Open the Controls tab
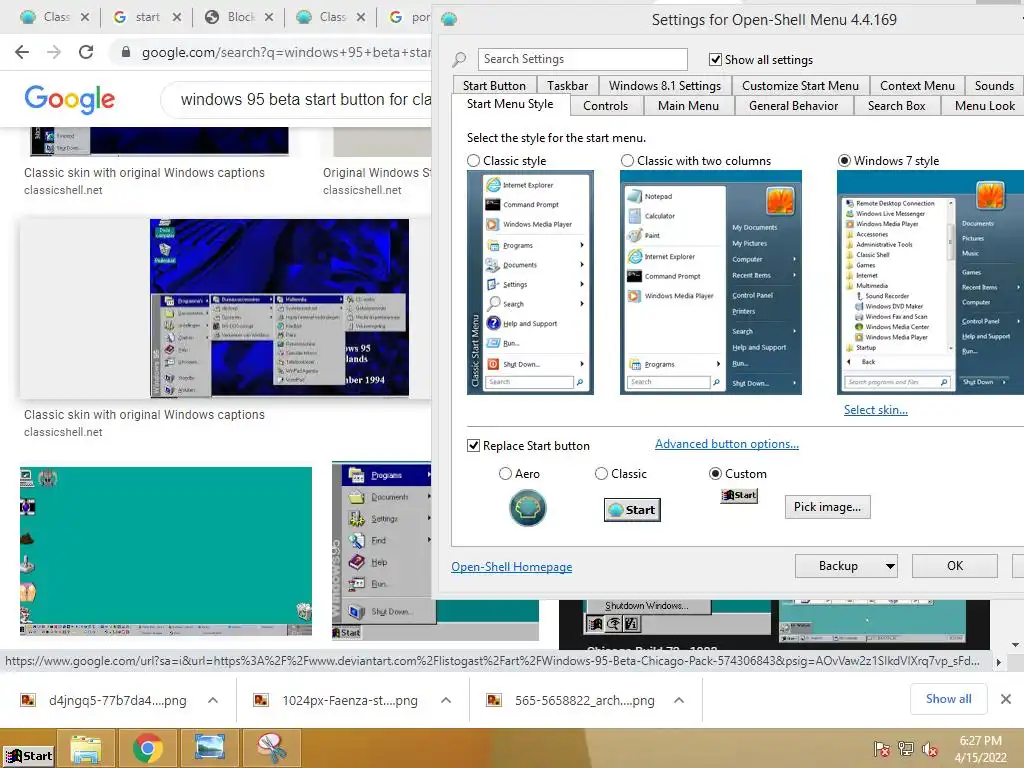 (605, 106)
